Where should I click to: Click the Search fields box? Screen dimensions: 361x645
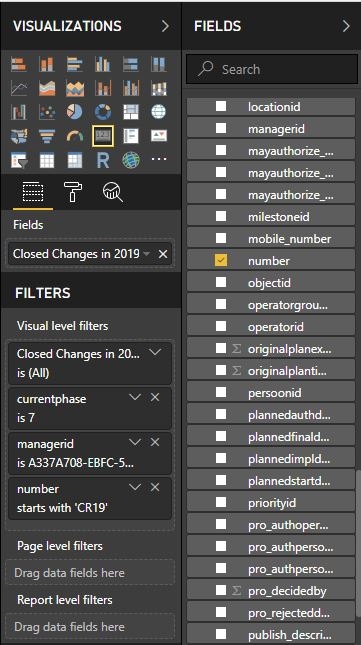click(272, 69)
